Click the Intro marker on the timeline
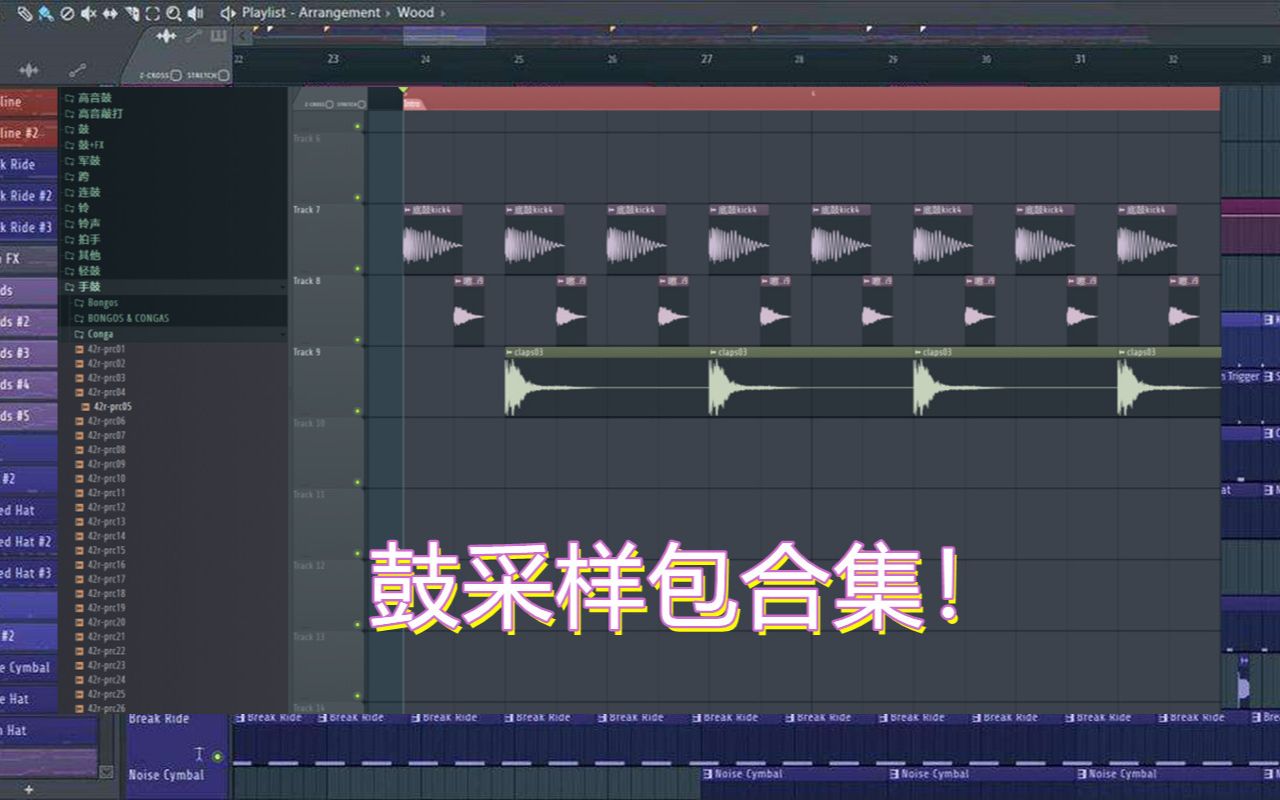 click(x=413, y=103)
